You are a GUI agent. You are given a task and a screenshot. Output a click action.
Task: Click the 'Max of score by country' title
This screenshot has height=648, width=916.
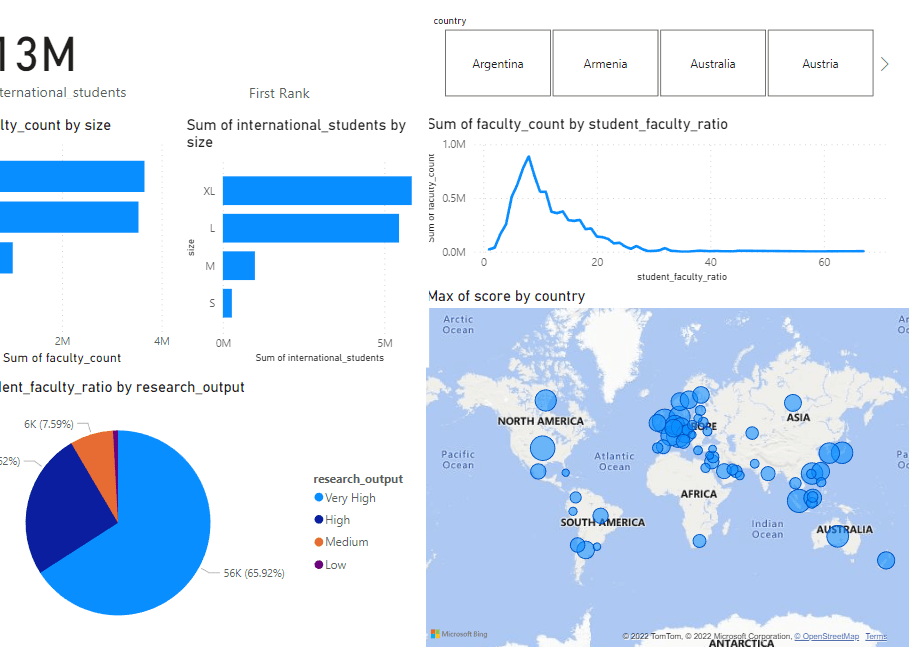pyautogui.click(x=506, y=296)
